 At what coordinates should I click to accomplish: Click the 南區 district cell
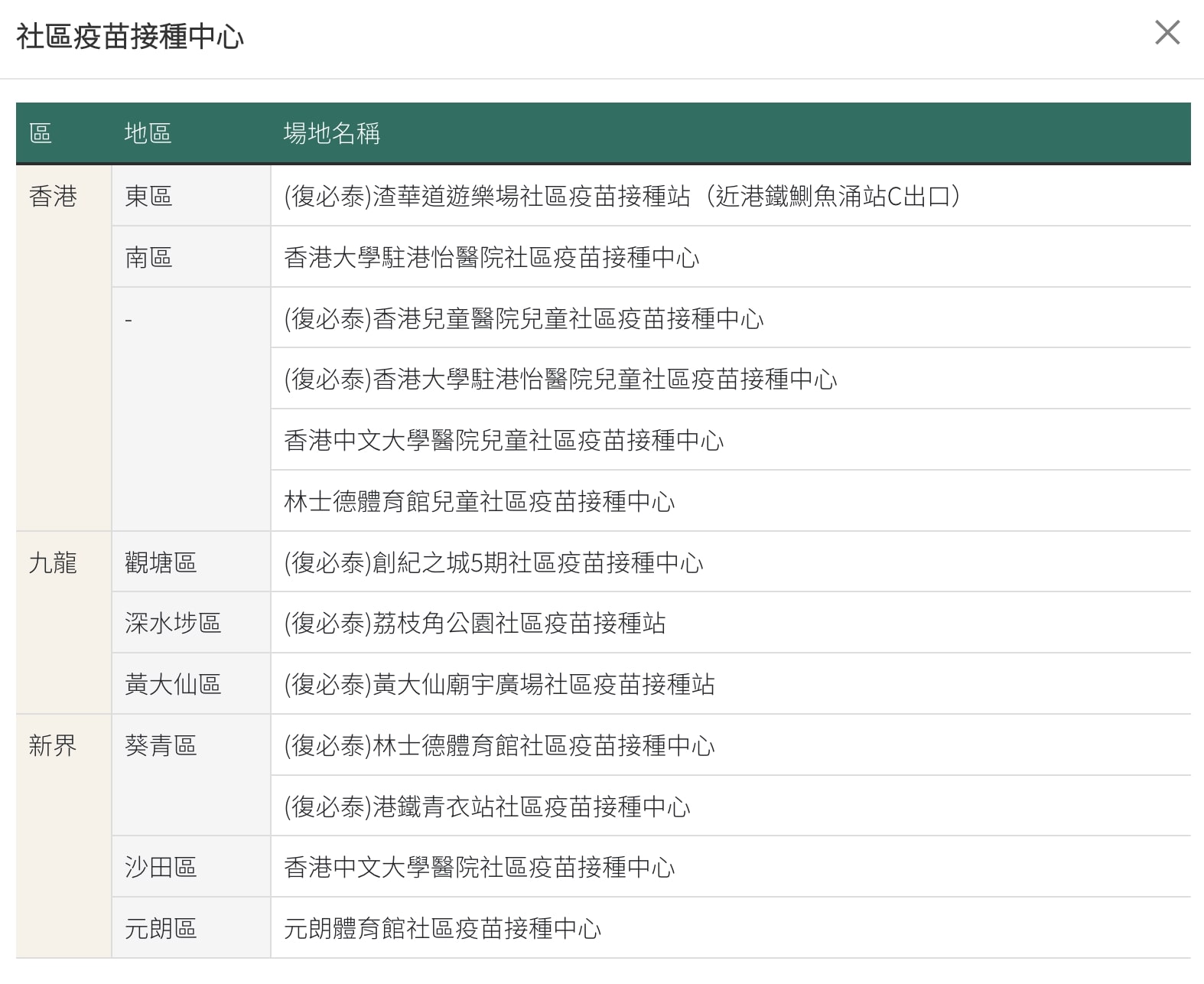(191, 257)
